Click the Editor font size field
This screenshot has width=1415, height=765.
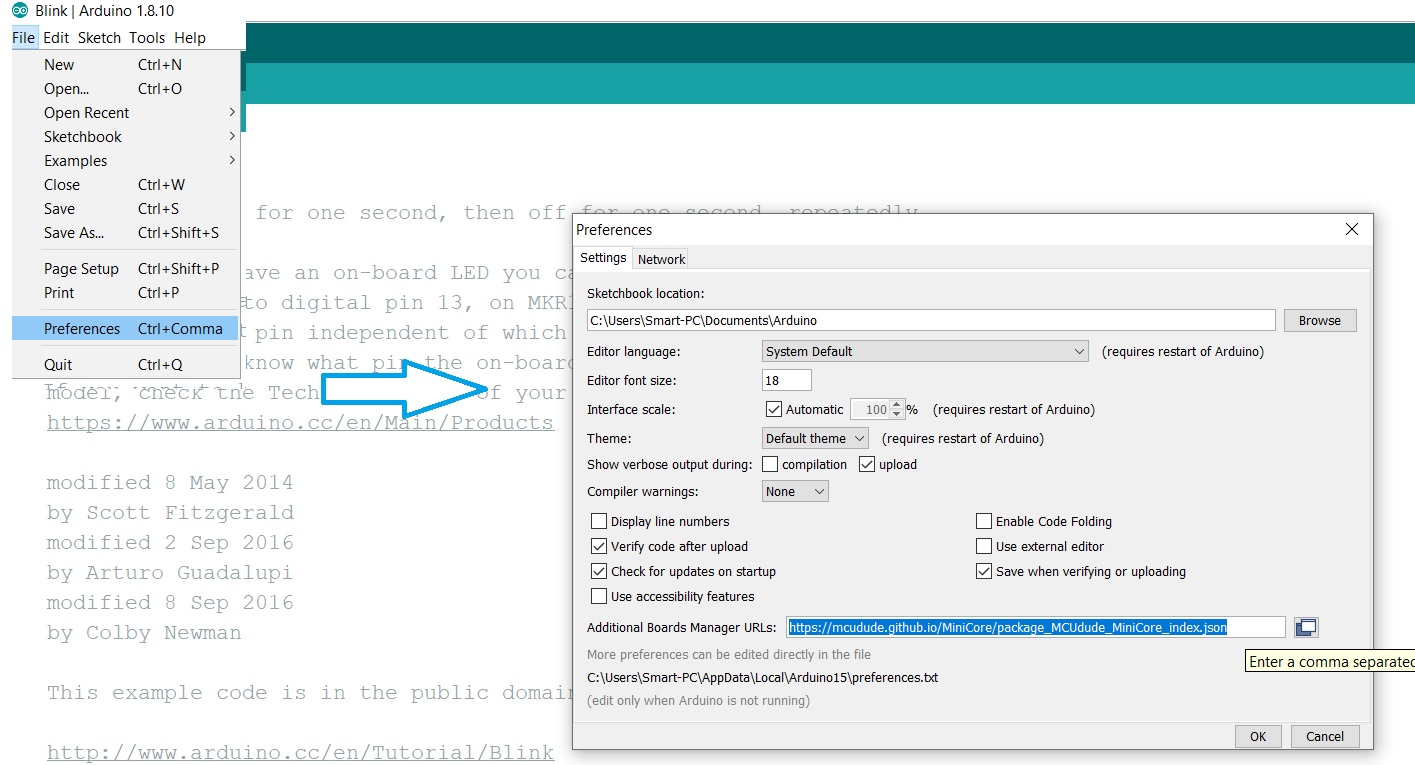click(x=786, y=381)
